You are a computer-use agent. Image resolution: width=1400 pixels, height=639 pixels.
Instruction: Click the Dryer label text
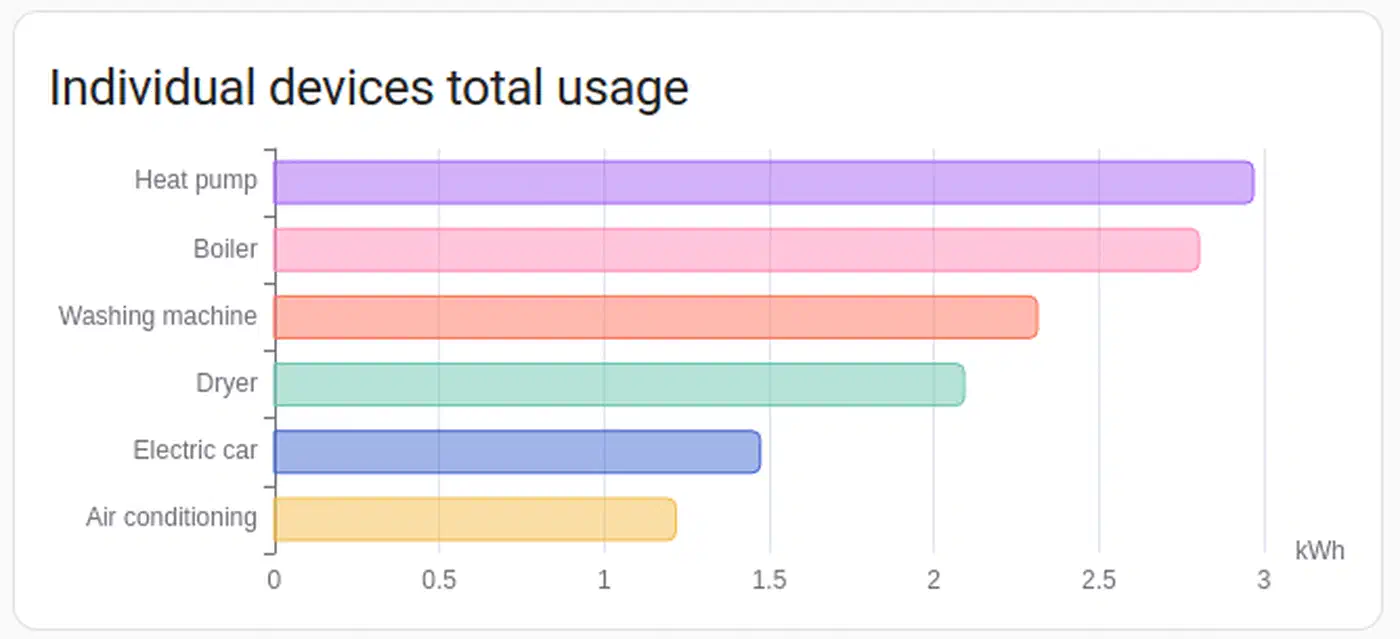(x=226, y=383)
